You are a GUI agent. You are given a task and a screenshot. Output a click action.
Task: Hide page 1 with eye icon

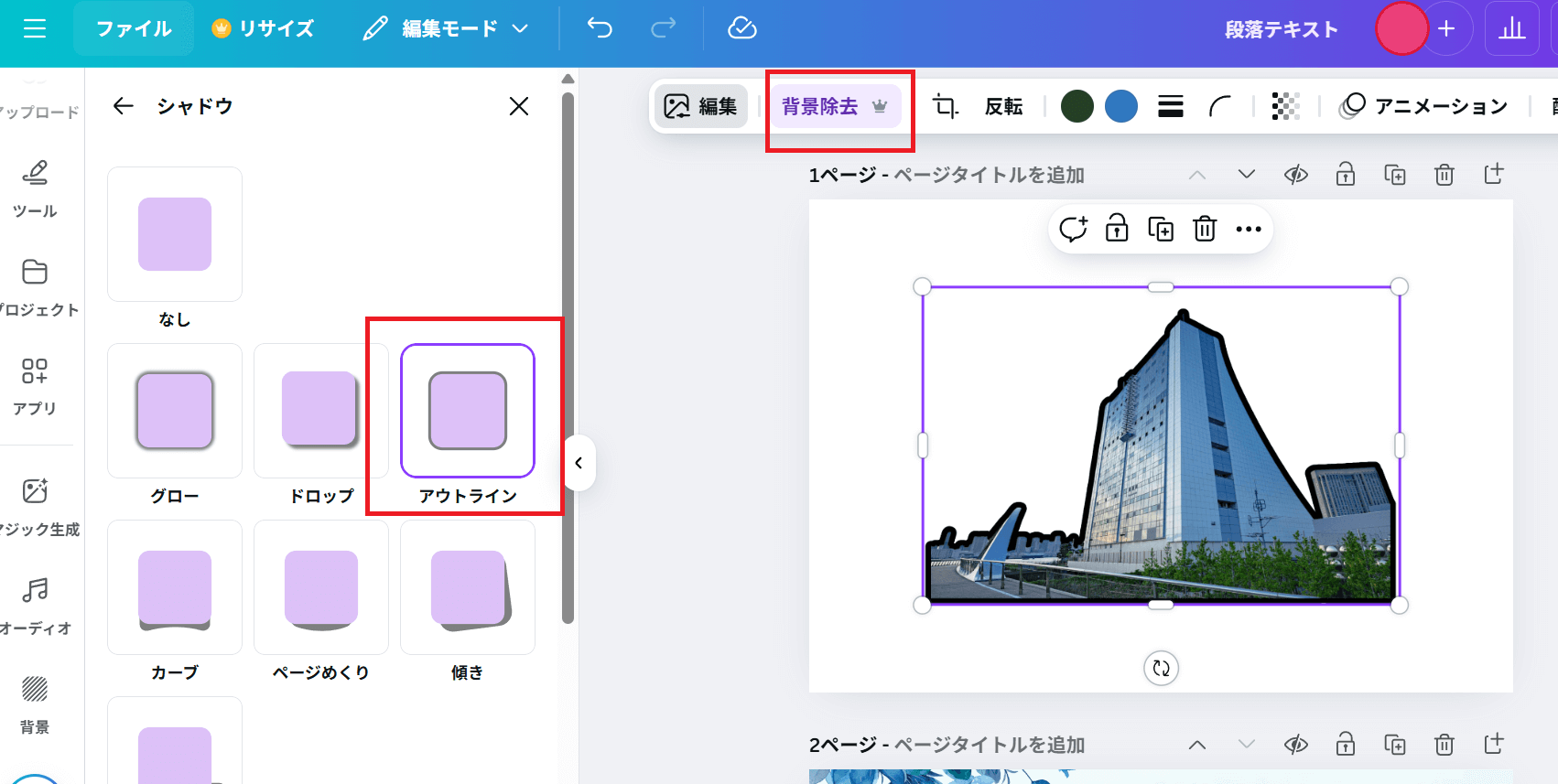(1296, 174)
